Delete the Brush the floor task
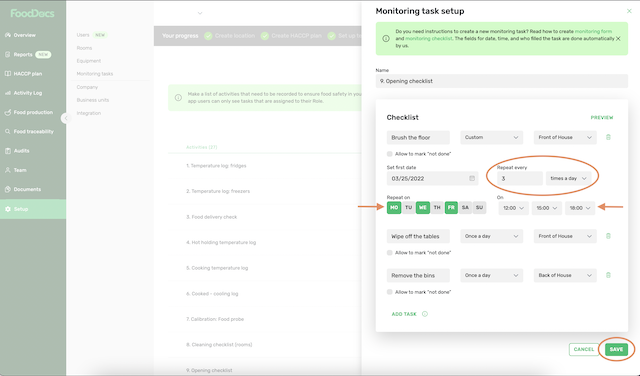 click(608, 137)
